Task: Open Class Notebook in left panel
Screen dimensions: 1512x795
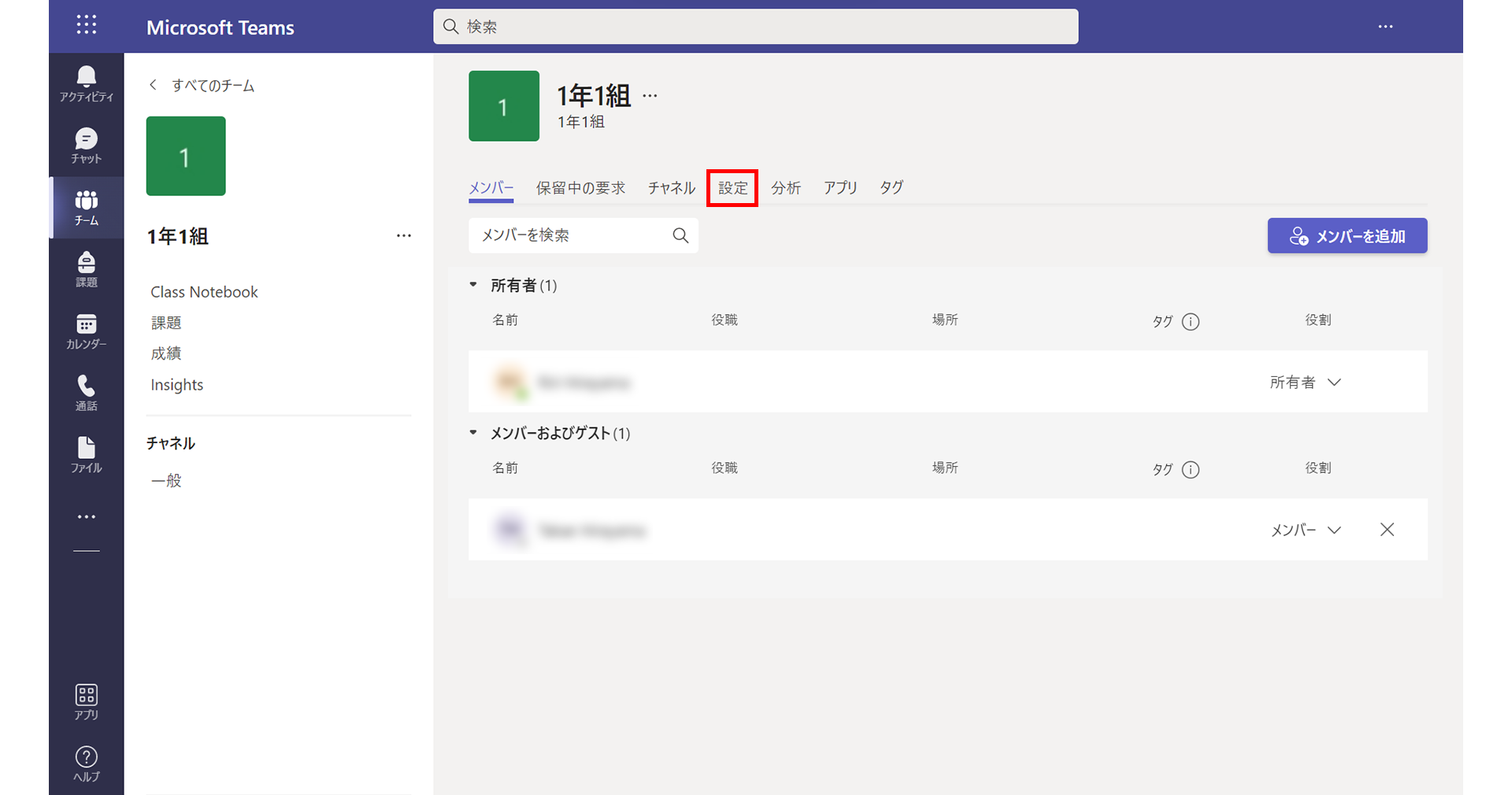Action: point(204,292)
